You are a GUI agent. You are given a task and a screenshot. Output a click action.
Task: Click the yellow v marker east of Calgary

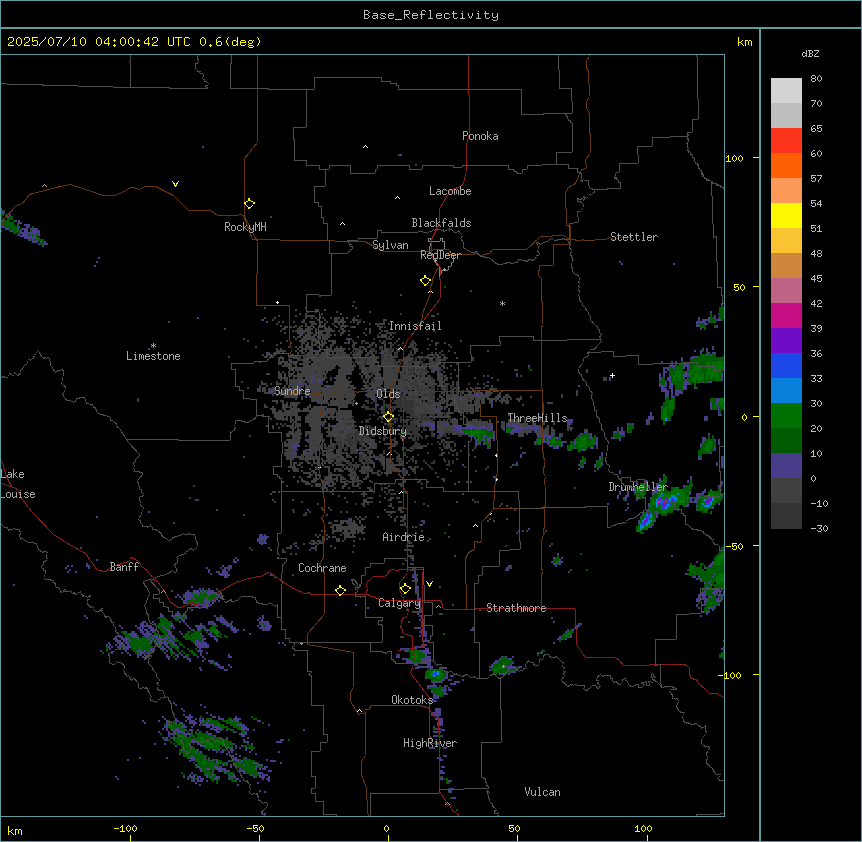coord(429,584)
